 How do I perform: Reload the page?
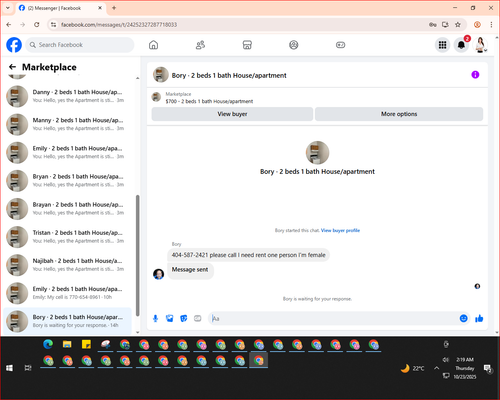pos(37,25)
